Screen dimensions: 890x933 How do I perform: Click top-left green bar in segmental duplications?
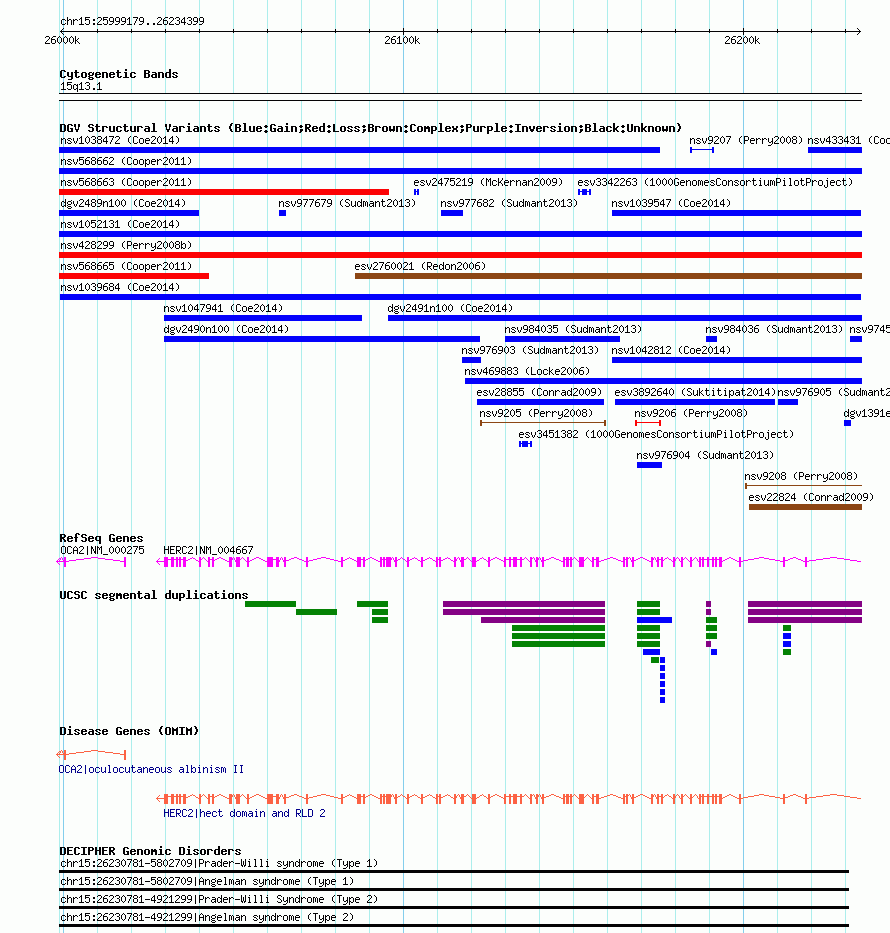click(x=270, y=604)
